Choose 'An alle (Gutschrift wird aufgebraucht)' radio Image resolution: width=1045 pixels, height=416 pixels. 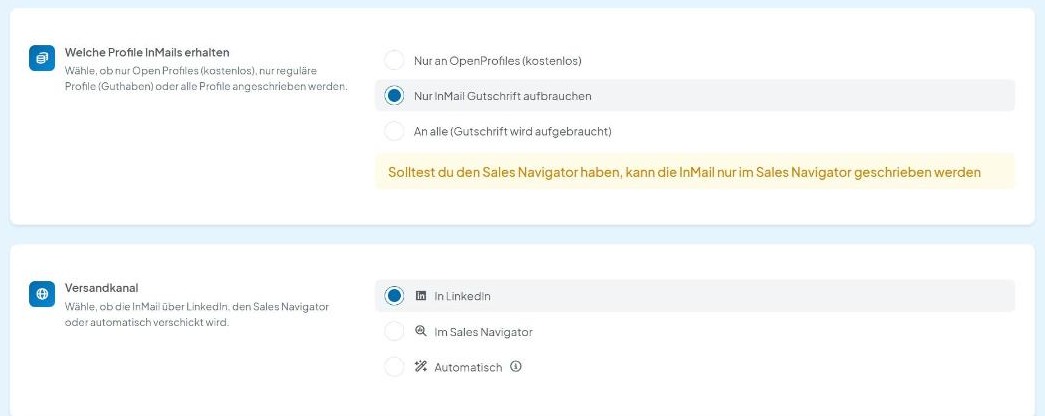394,131
